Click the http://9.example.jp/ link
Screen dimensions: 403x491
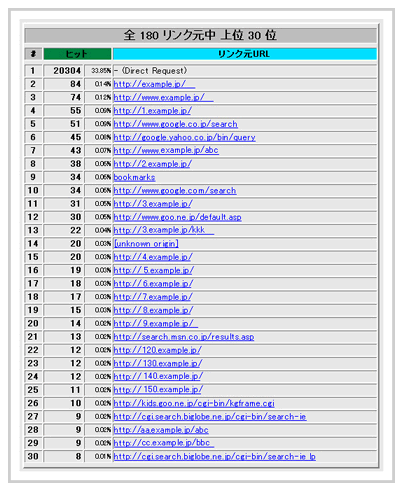point(156,324)
